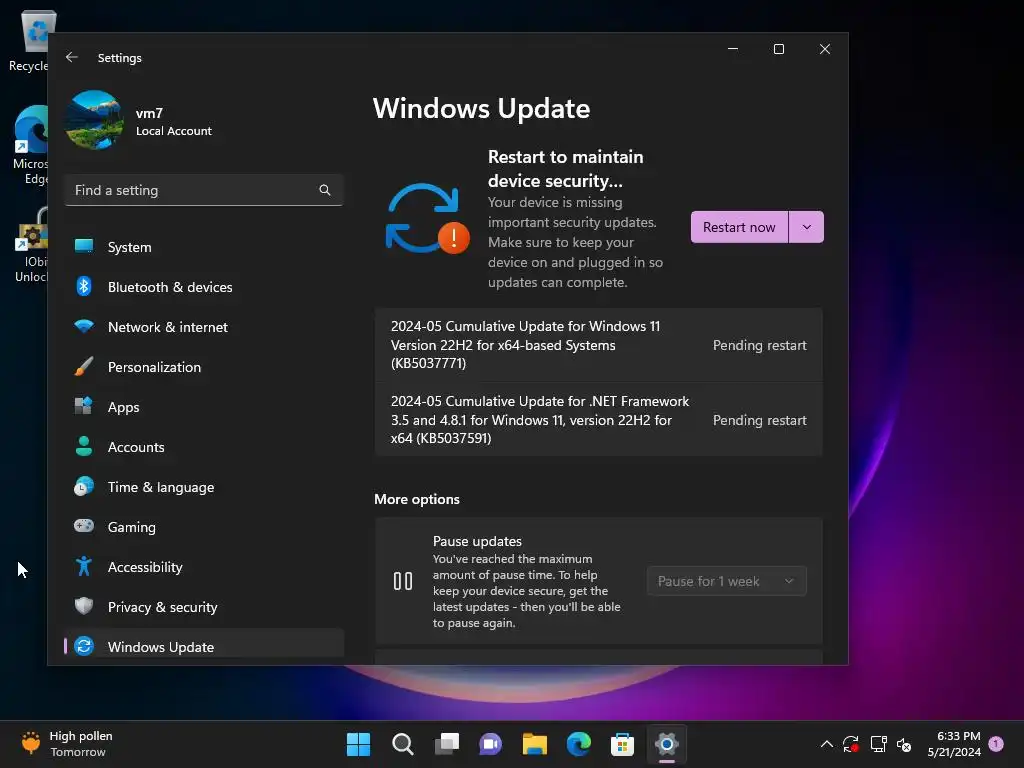
Task: Focus the Find a setting search box
Action: pyautogui.click(x=204, y=190)
